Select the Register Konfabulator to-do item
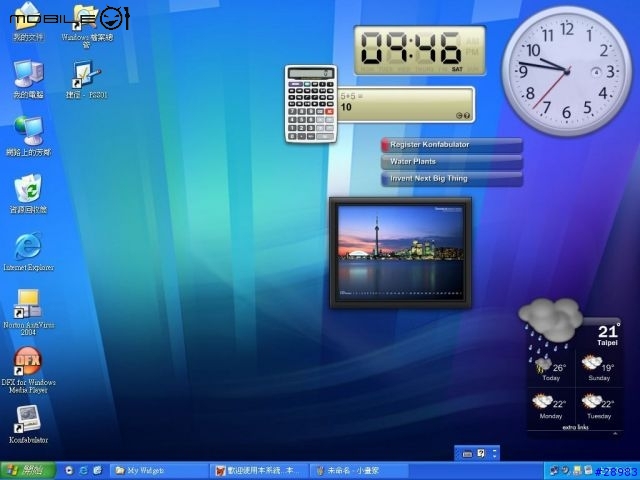Image resolution: width=640 pixels, height=480 pixels. [x=452, y=144]
